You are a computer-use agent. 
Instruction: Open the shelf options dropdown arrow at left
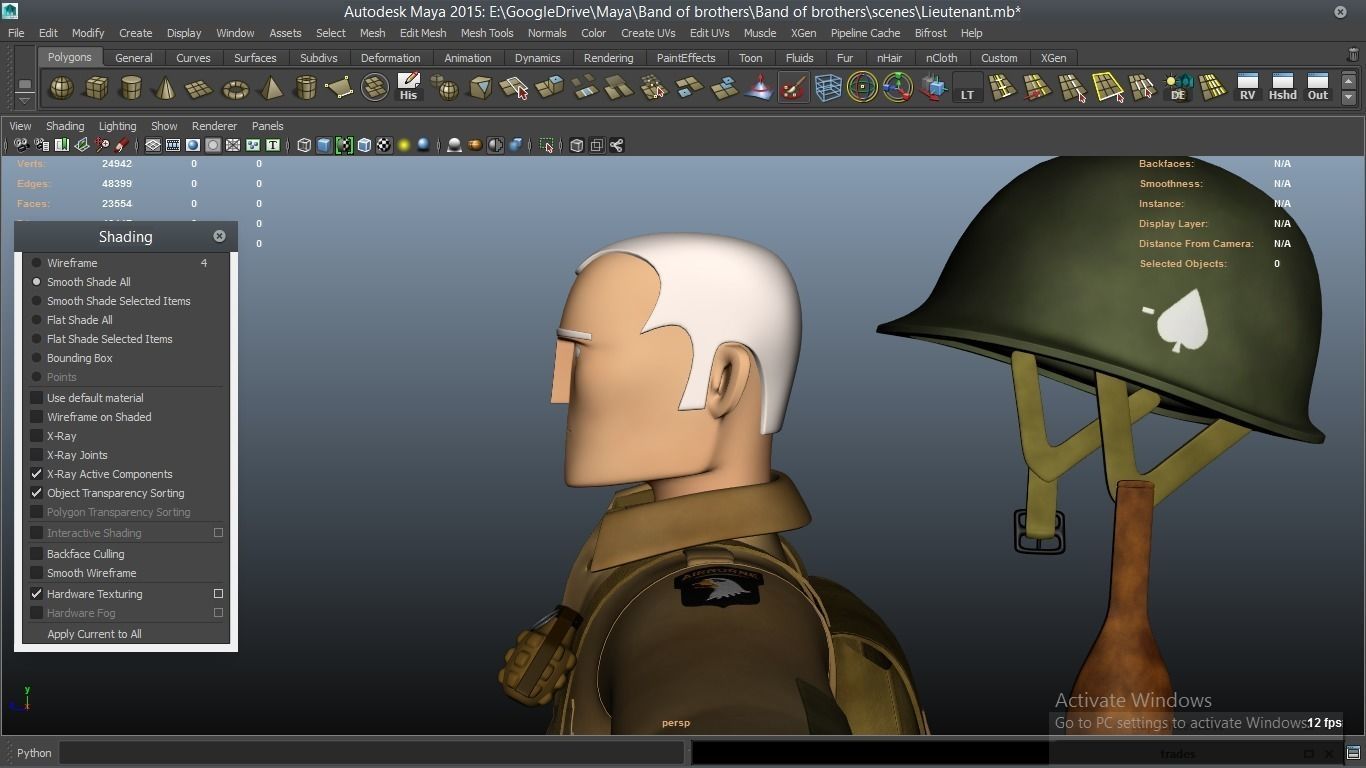tap(24, 101)
